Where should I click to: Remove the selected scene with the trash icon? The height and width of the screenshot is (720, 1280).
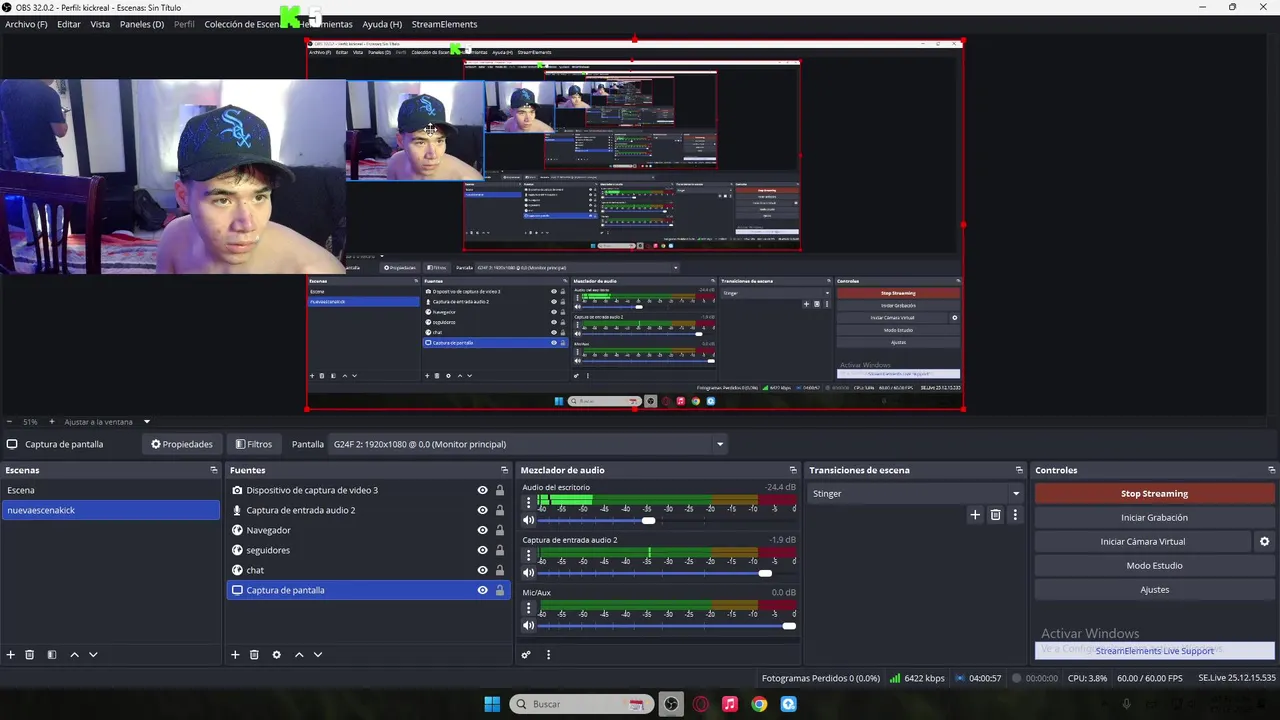30,655
